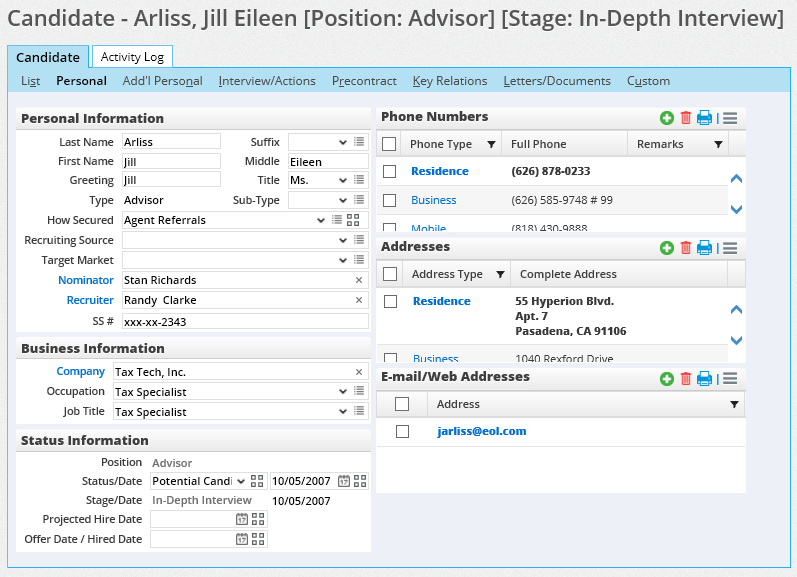
Task: Click the list icon beside the Suffix field
Action: pyautogui.click(x=359, y=142)
